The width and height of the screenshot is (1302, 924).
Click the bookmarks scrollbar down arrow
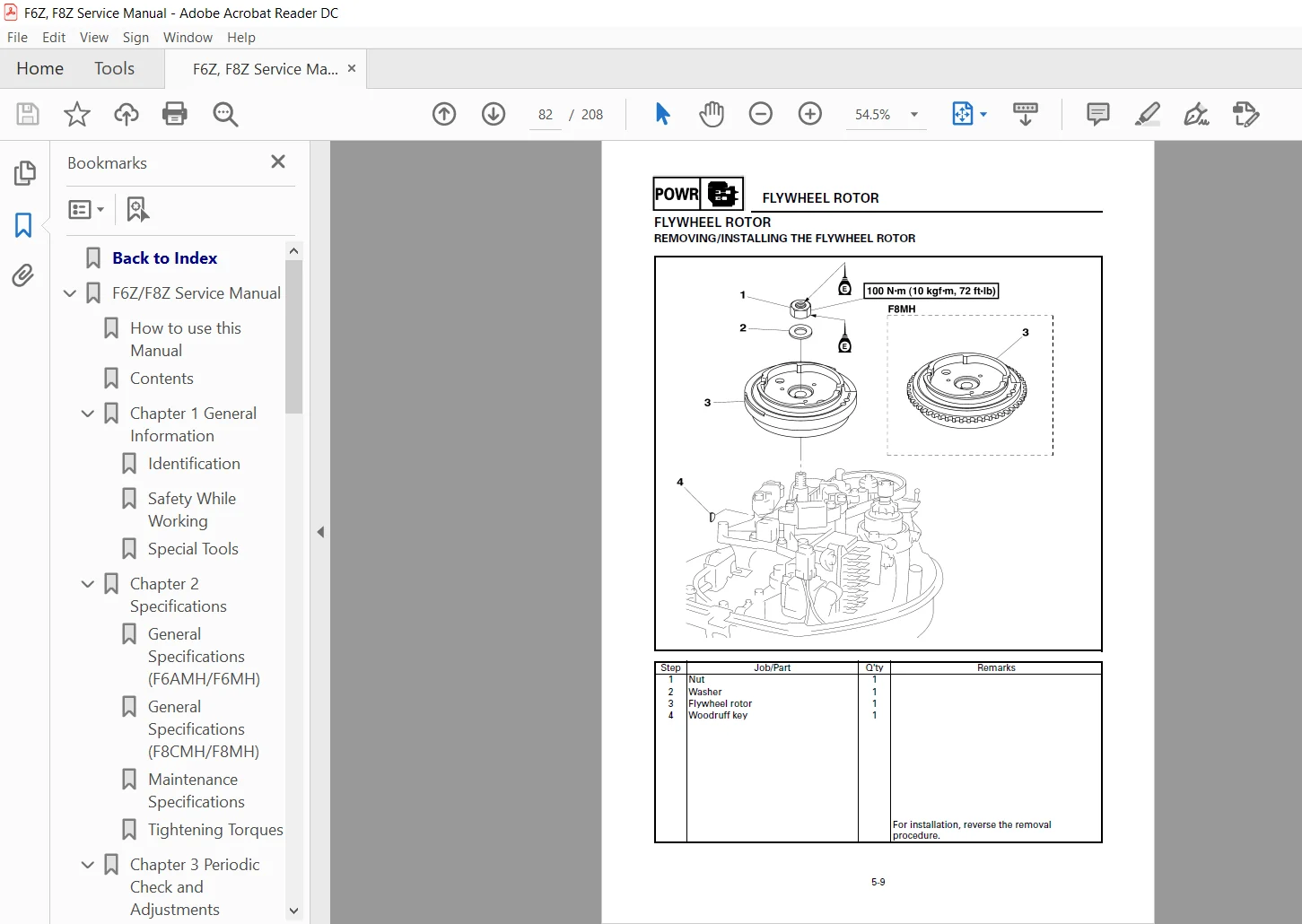(293, 911)
